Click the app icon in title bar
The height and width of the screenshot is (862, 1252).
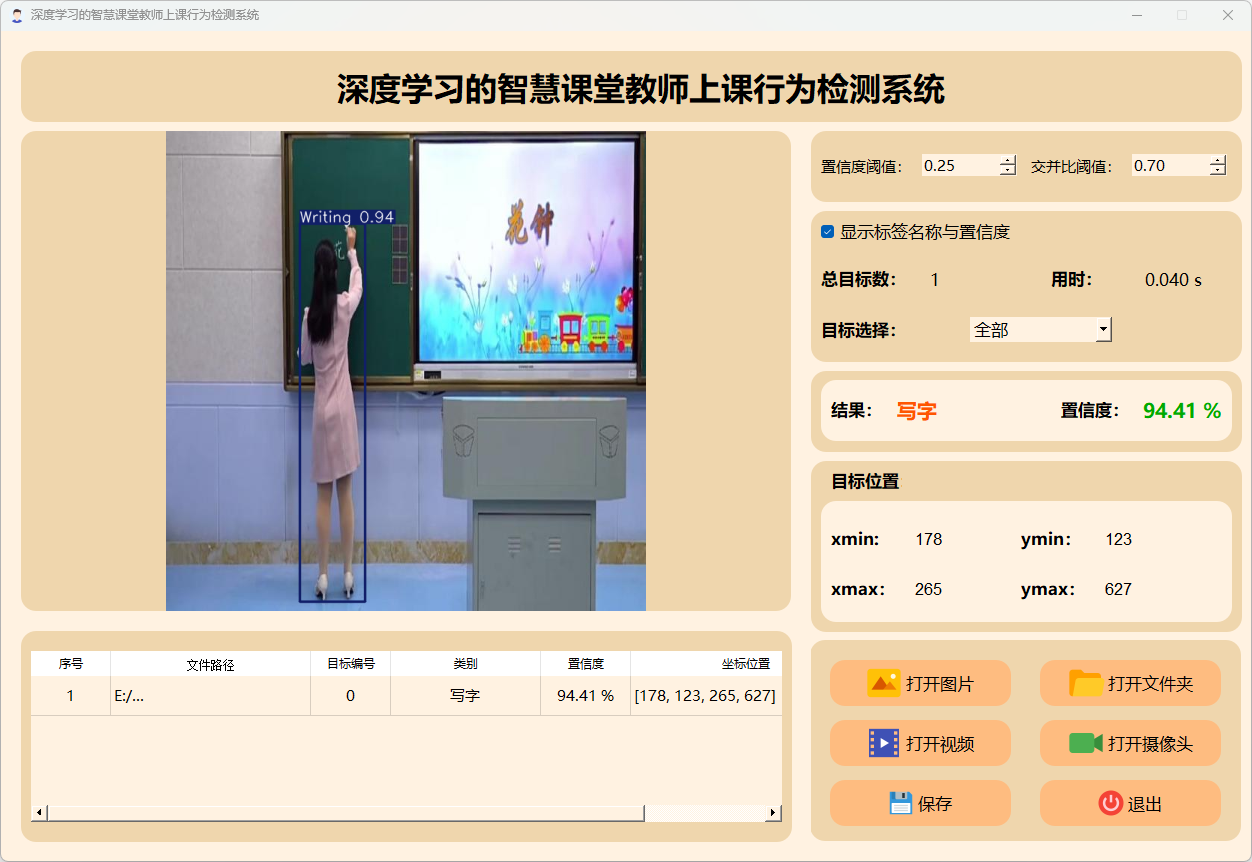(x=16, y=15)
